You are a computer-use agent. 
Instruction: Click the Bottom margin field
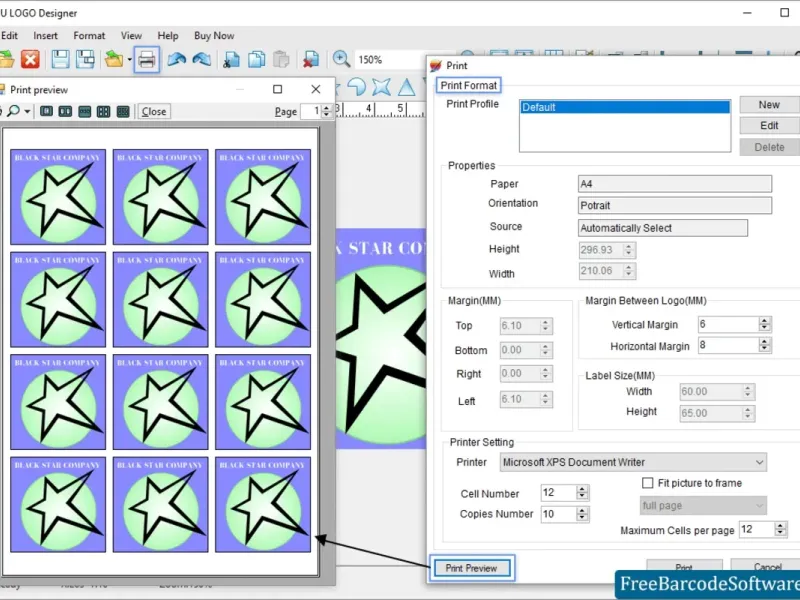tap(526, 350)
